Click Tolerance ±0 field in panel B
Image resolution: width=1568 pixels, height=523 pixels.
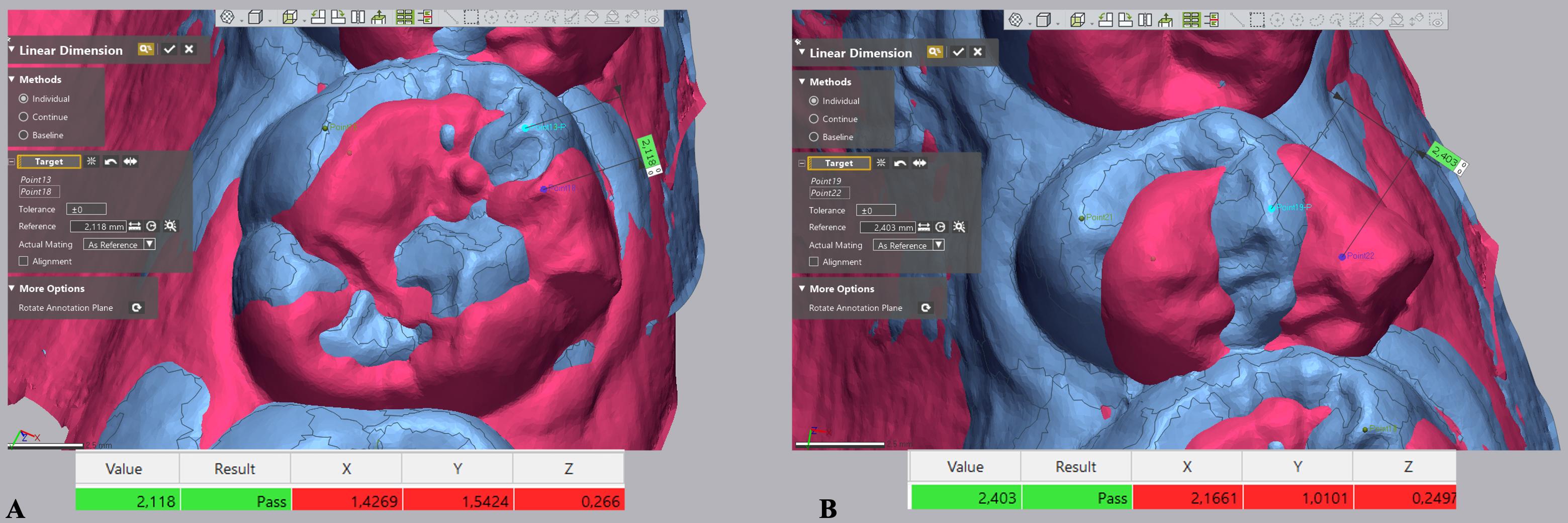(x=876, y=211)
